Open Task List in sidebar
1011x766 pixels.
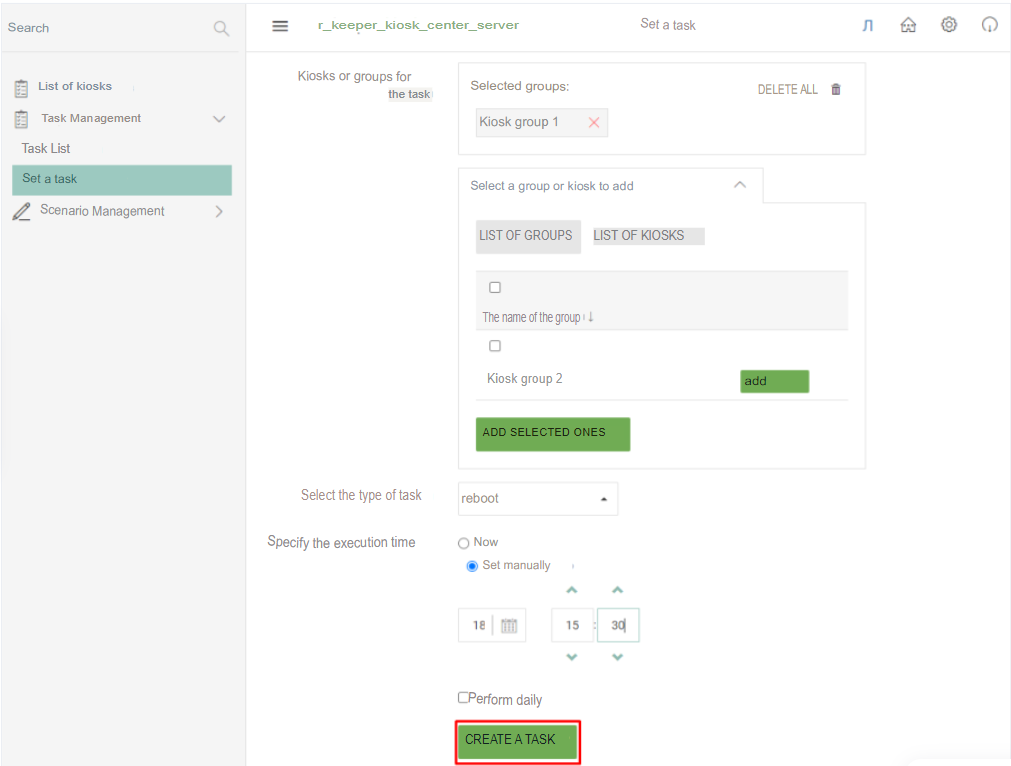point(46,148)
